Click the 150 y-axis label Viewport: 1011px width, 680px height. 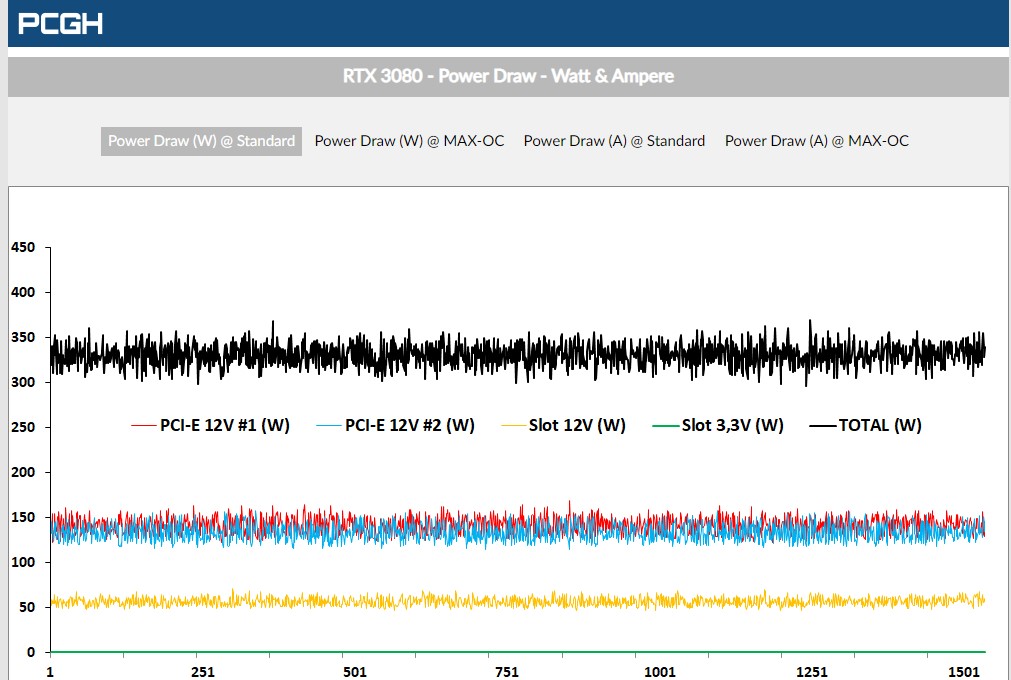pyautogui.click(x=23, y=518)
